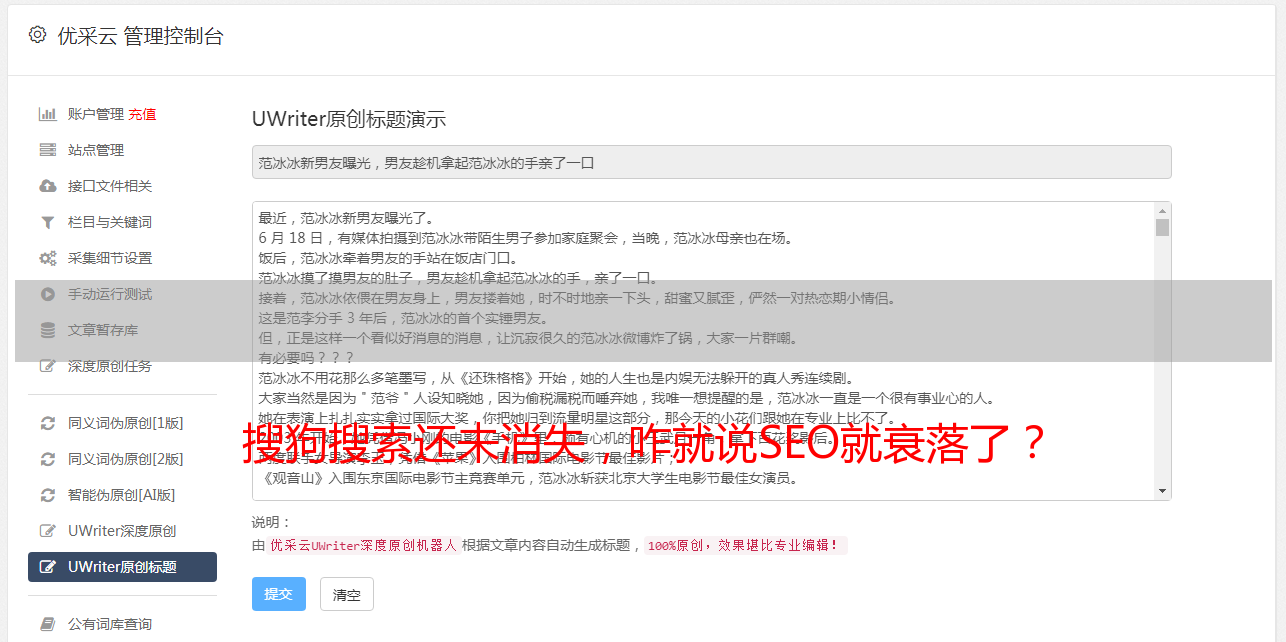Screen dimensions: 1286x642
Task: Click the 清空 button
Action: pyautogui.click(x=347, y=595)
